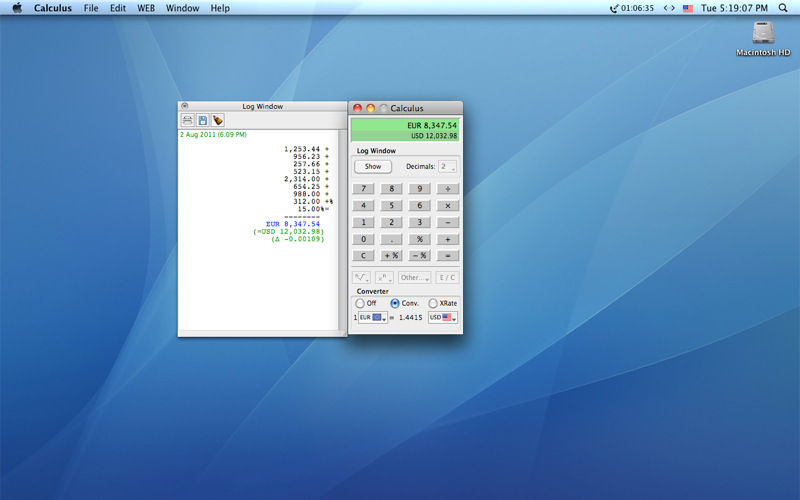
Task: Click log entry 15.00%=
Action: click(x=313, y=209)
